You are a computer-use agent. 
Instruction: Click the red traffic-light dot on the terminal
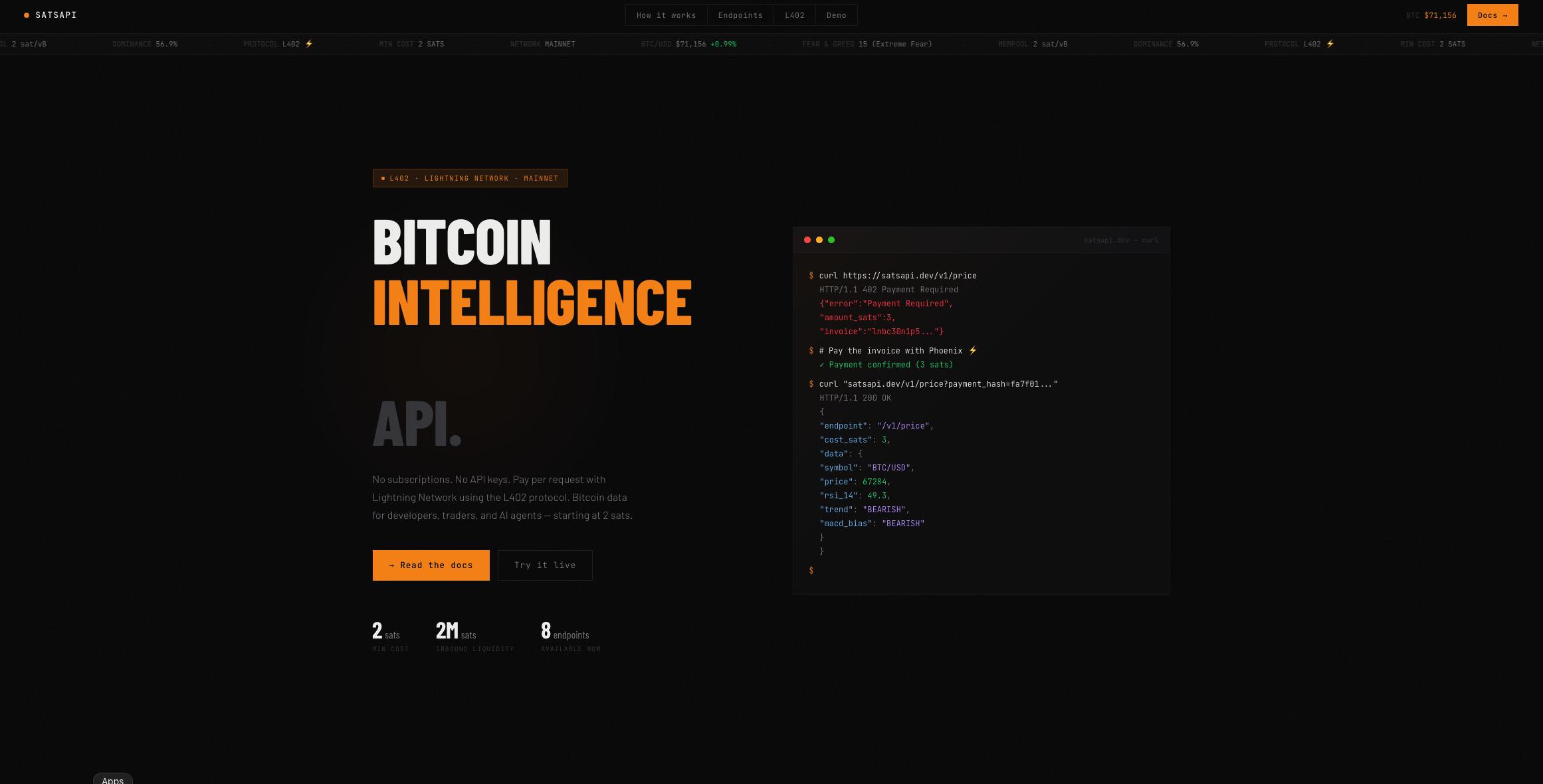tap(807, 240)
